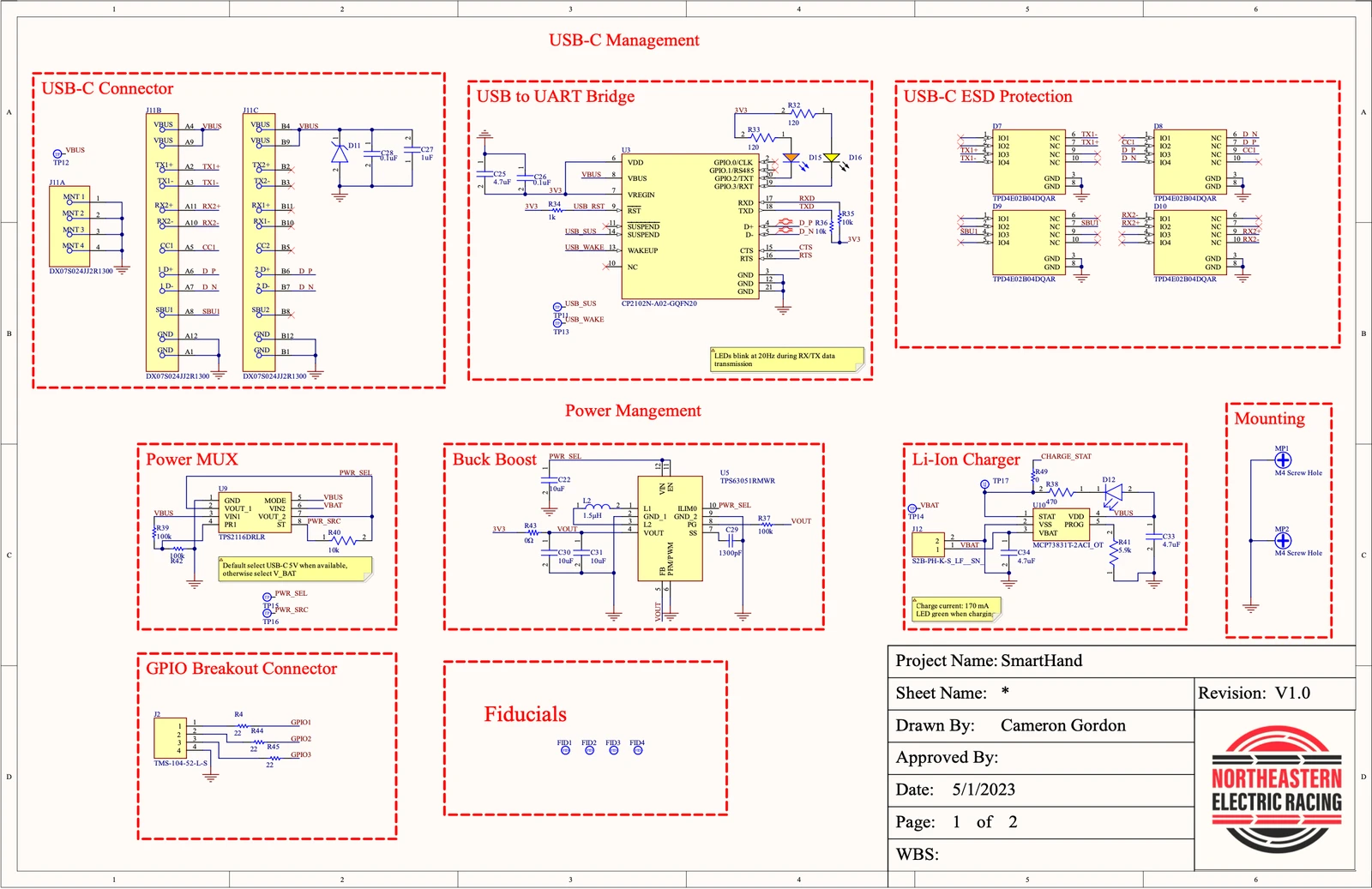This screenshot has width=1372, height=889.
Task: Click the USB-C ESD Protection title
Action: pos(988,96)
